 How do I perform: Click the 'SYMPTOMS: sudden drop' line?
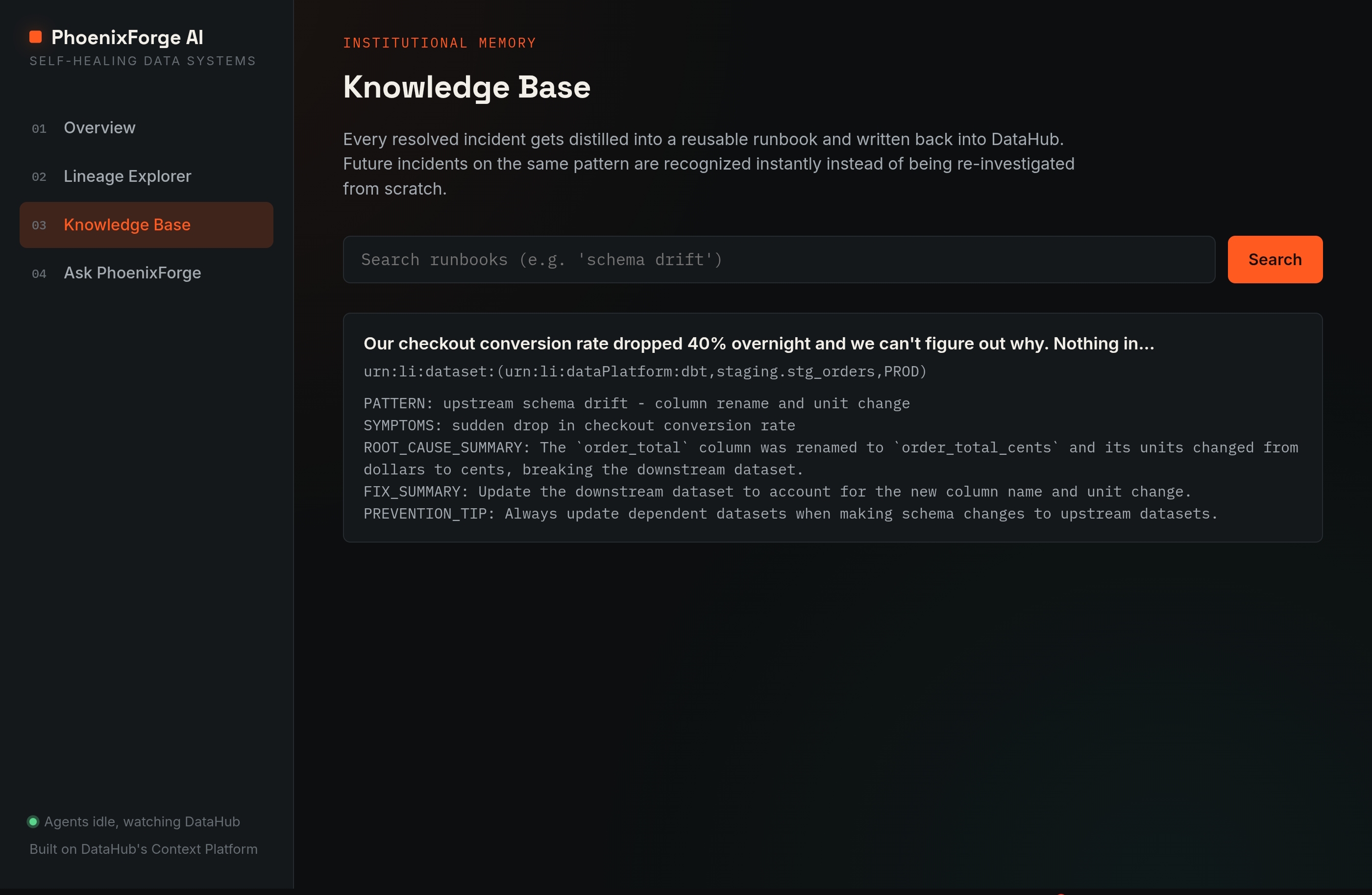click(x=579, y=425)
